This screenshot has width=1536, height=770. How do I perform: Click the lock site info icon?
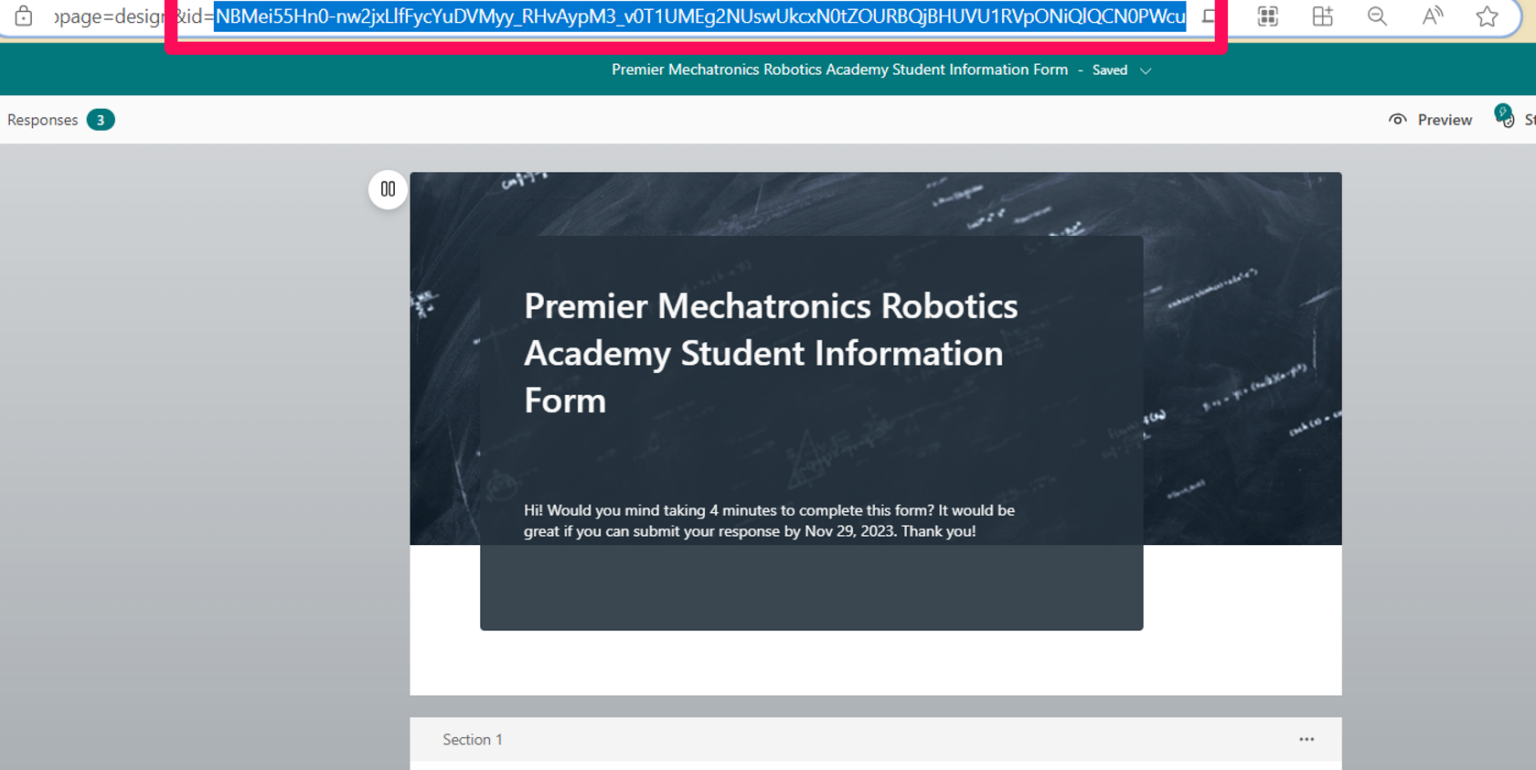[24, 17]
